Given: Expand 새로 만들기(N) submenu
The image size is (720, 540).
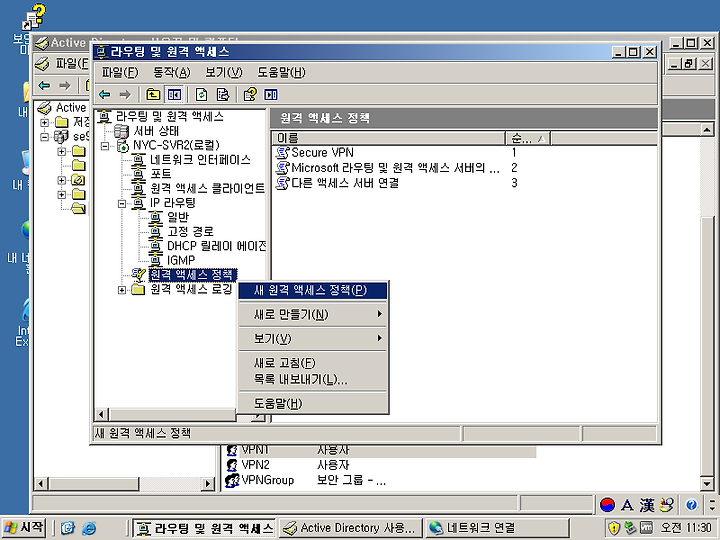Looking at the screenshot, I should coord(313,315).
